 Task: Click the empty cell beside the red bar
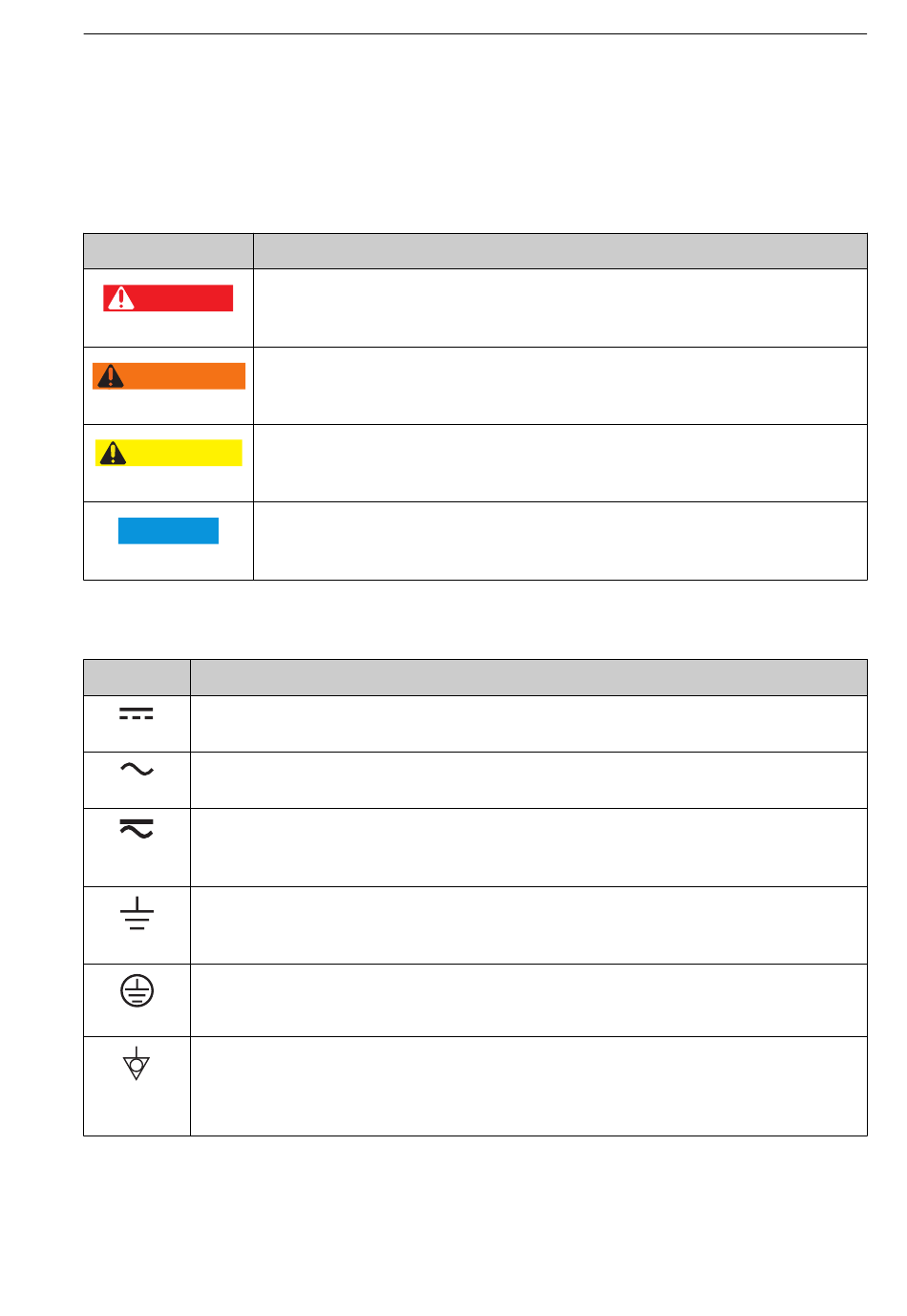tap(560, 308)
